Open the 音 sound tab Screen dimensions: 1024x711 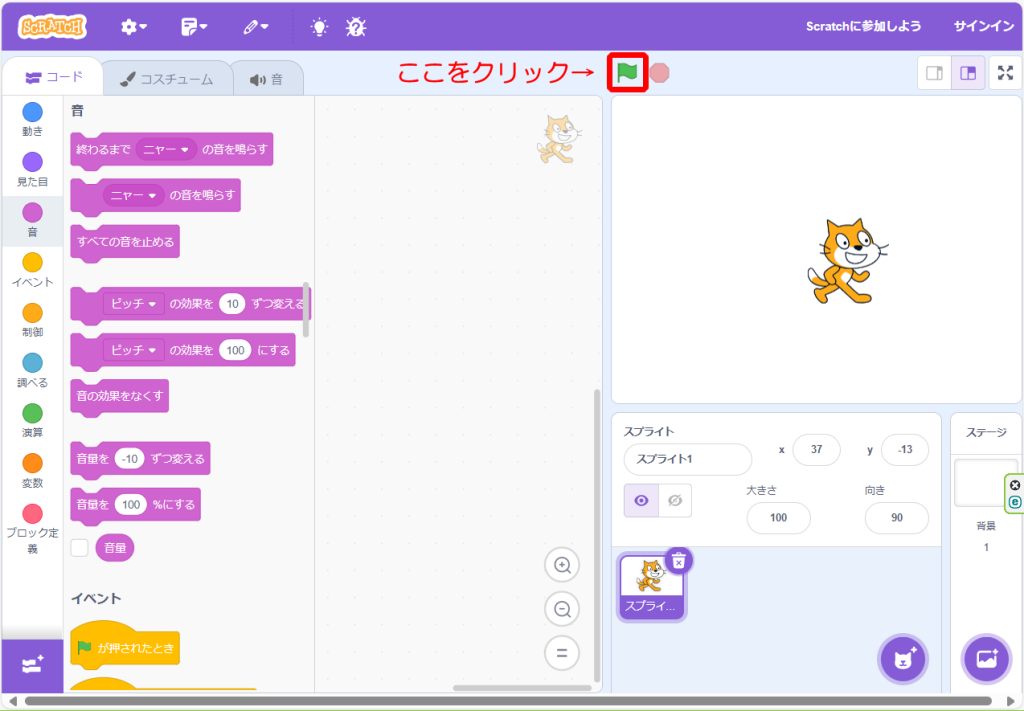267,79
